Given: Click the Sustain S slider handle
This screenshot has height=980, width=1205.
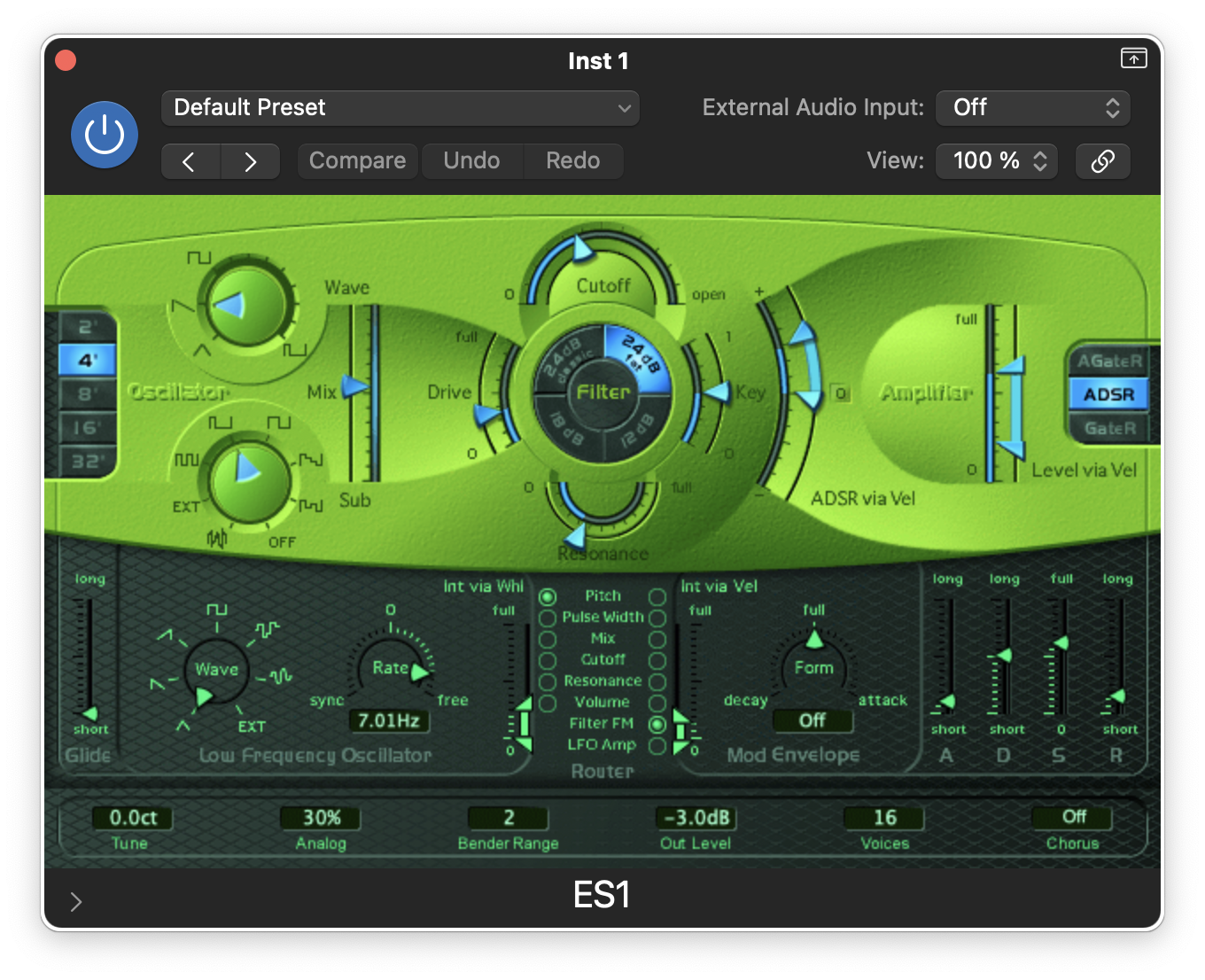Looking at the screenshot, I should tap(1061, 643).
